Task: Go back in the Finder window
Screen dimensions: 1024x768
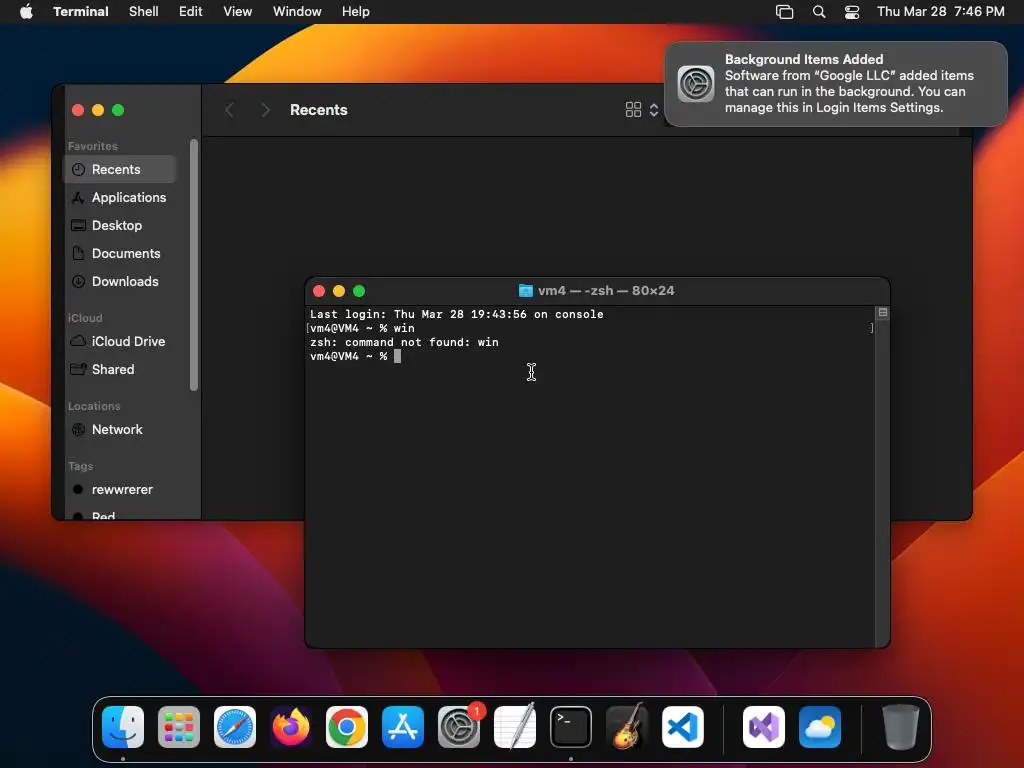Action: point(229,110)
